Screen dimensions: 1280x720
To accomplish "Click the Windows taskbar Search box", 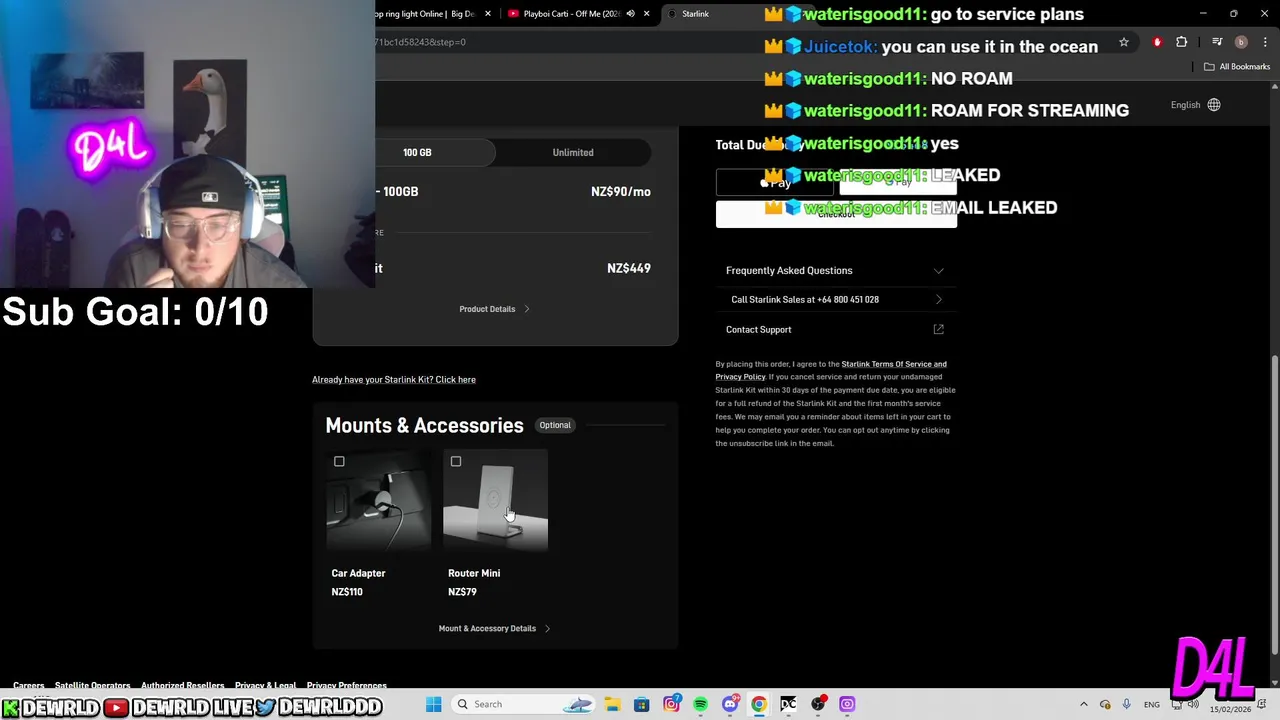I will click(524, 704).
